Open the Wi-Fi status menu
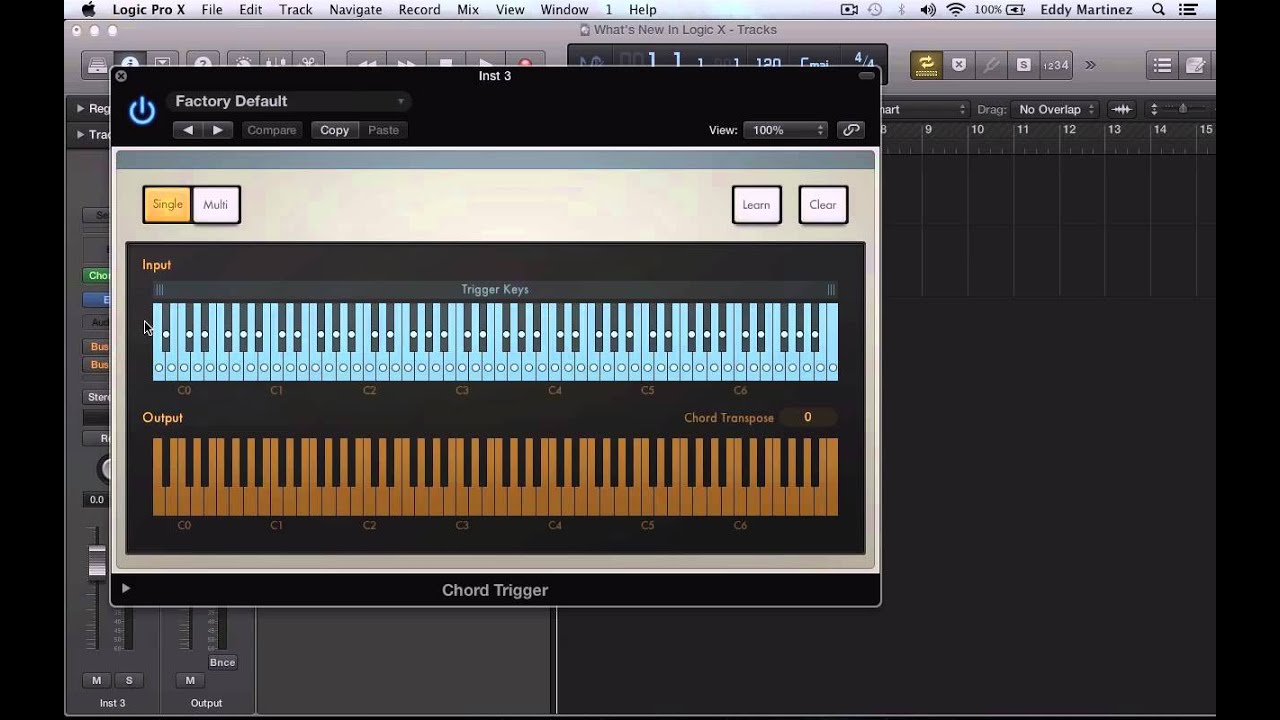Screen dimensions: 1280x720 956,10
